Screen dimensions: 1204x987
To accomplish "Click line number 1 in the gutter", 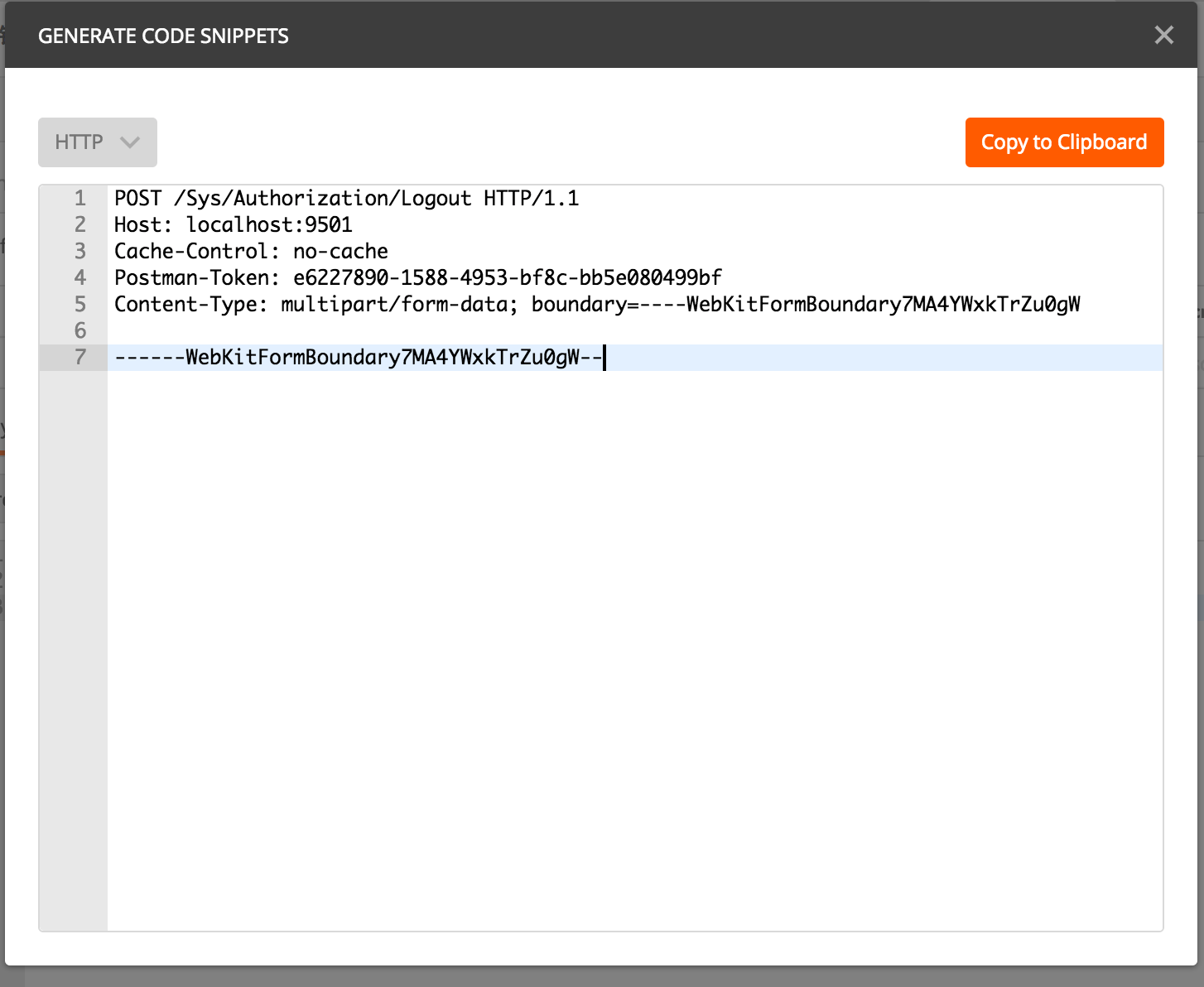I will tap(79, 198).
